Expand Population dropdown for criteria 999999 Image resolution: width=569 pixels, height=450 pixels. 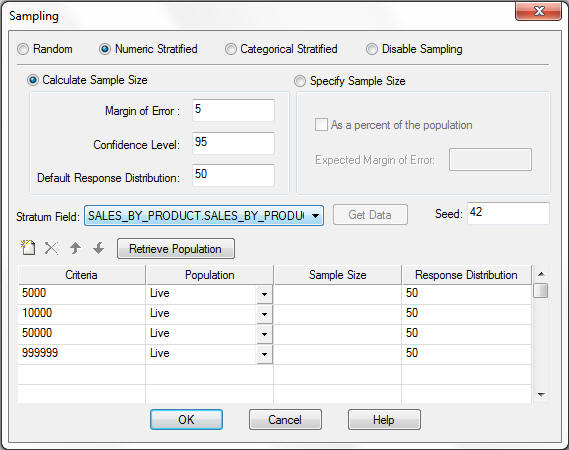click(x=265, y=354)
